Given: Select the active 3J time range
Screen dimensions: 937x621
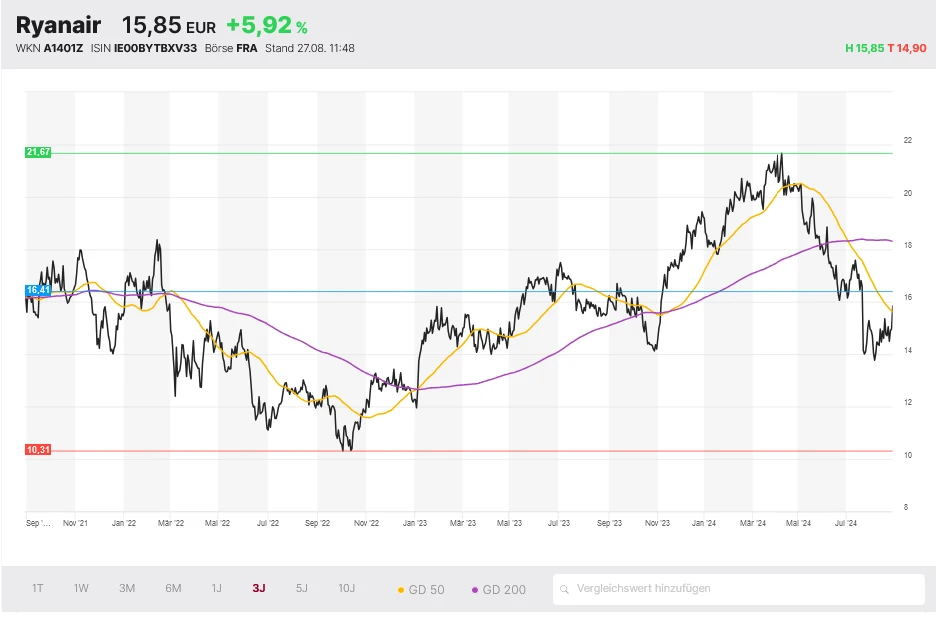Looking at the screenshot, I should (259, 588).
